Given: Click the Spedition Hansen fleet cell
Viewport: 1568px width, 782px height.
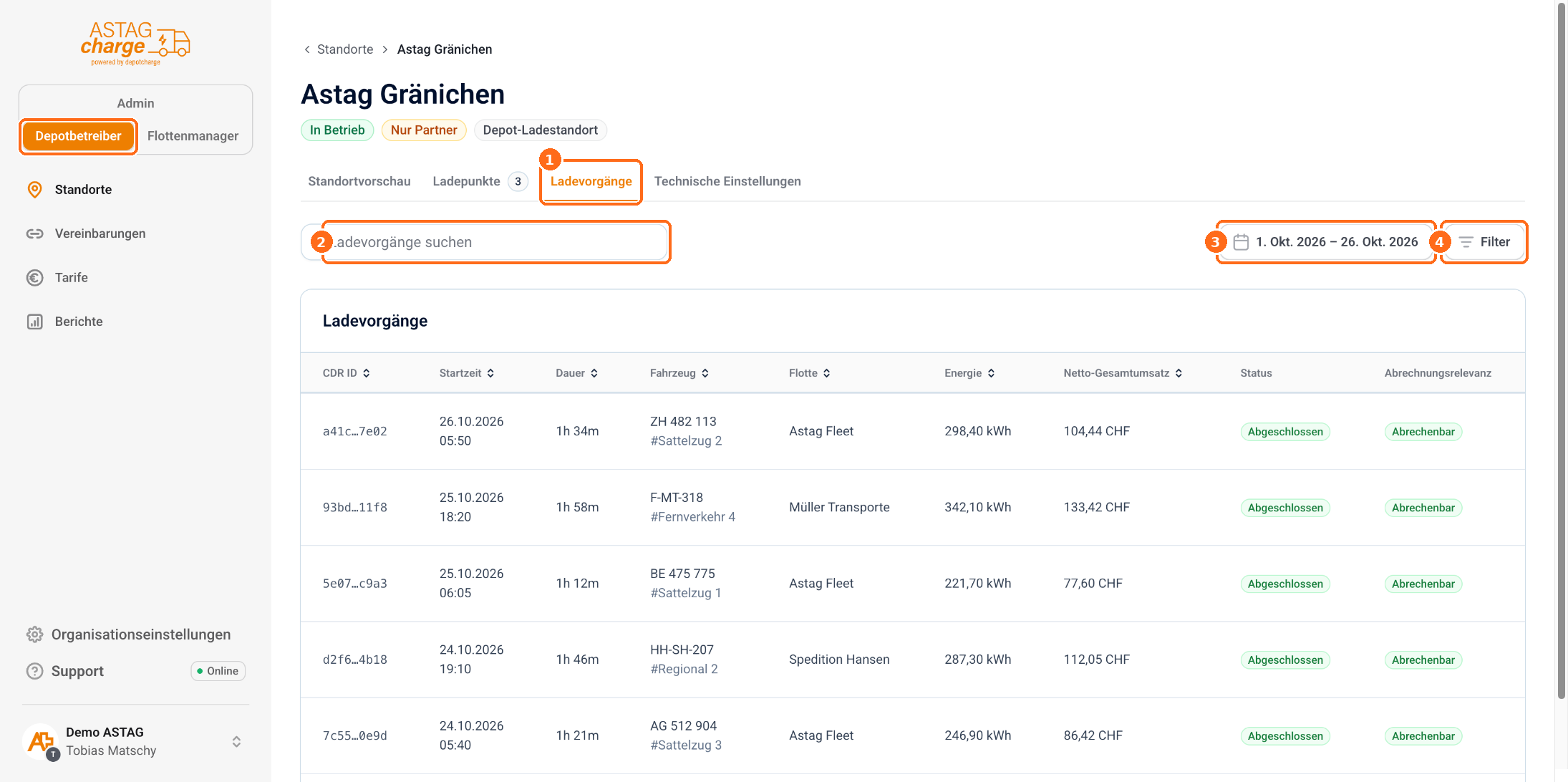Looking at the screenshot, I should (x=839, y=660).
